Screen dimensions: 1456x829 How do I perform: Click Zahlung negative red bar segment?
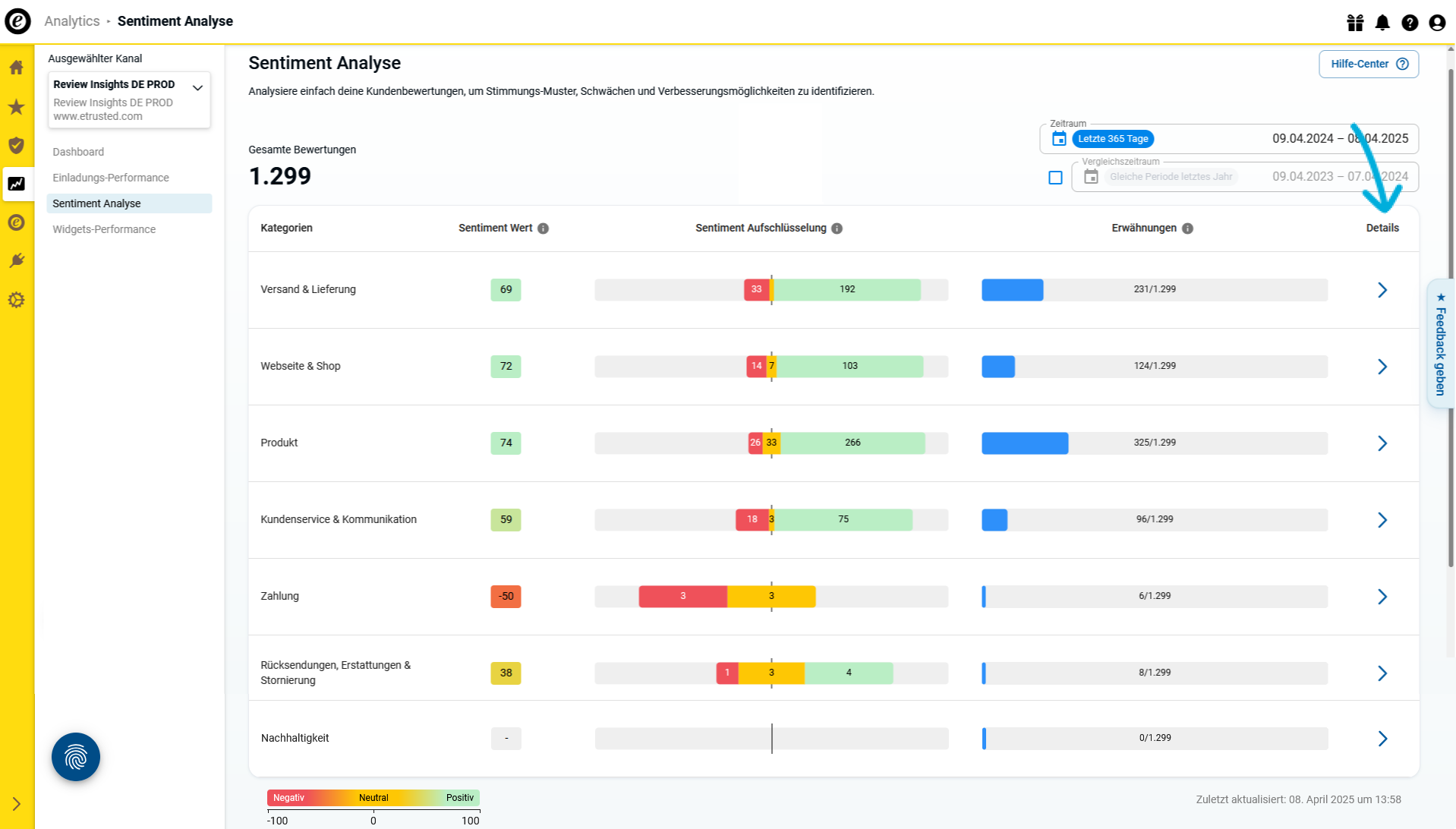click(x=683, y=596)
